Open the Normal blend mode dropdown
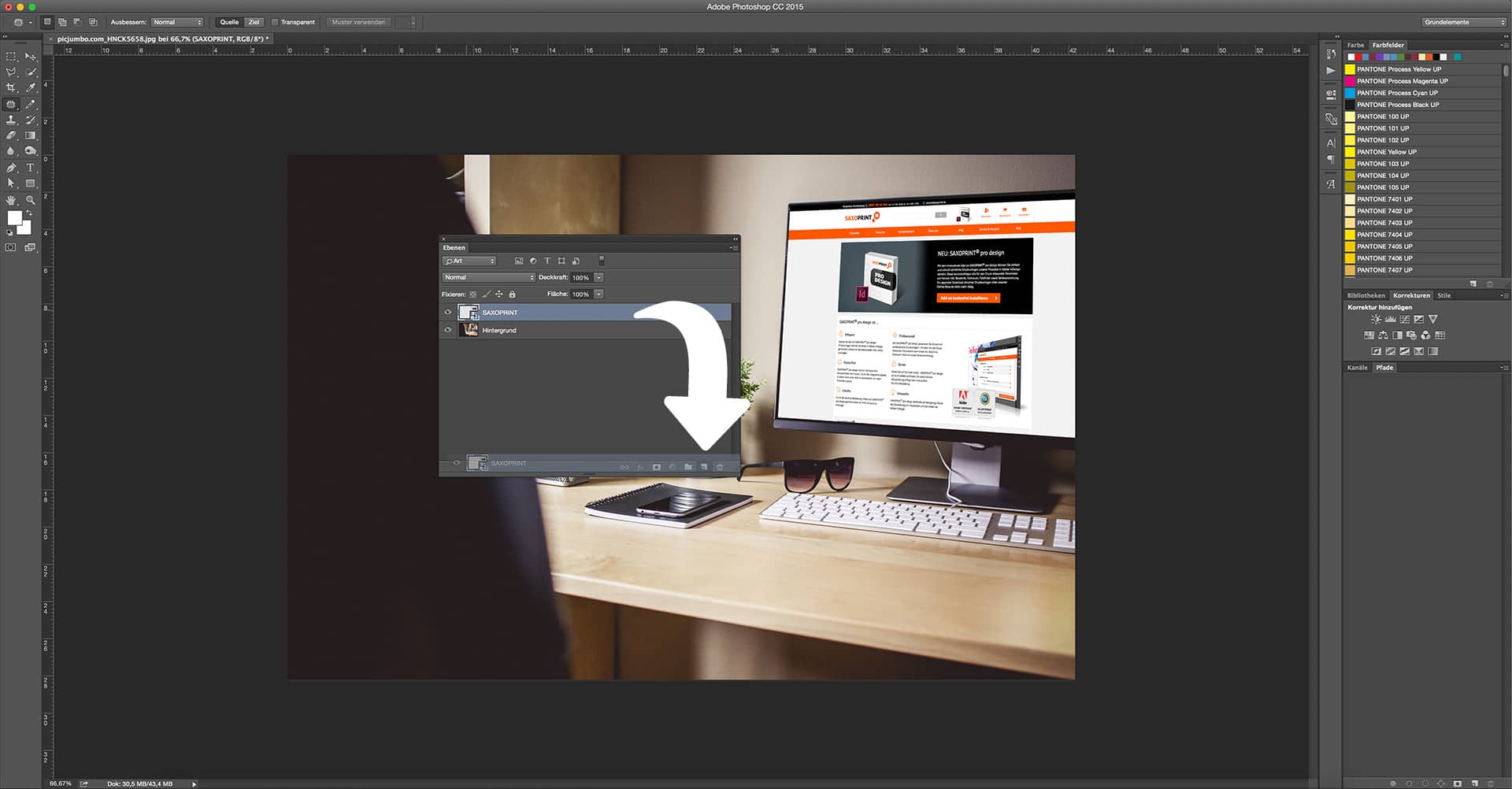Image resolution: width=1512 pixels, height=789 pixels. pos(488,277)
